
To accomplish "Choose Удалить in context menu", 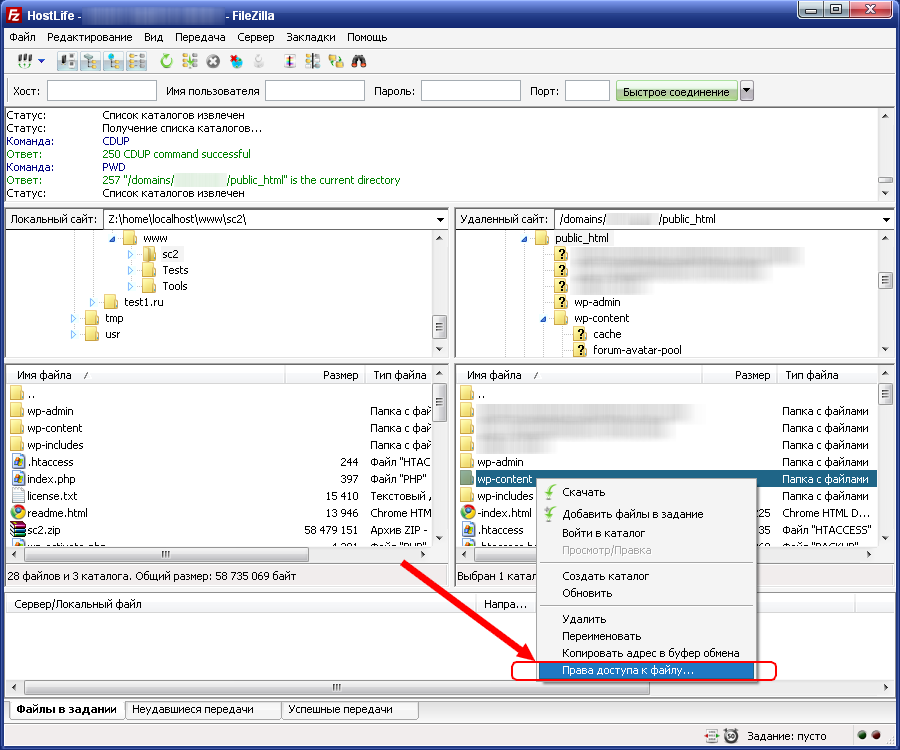I will 646,619.
